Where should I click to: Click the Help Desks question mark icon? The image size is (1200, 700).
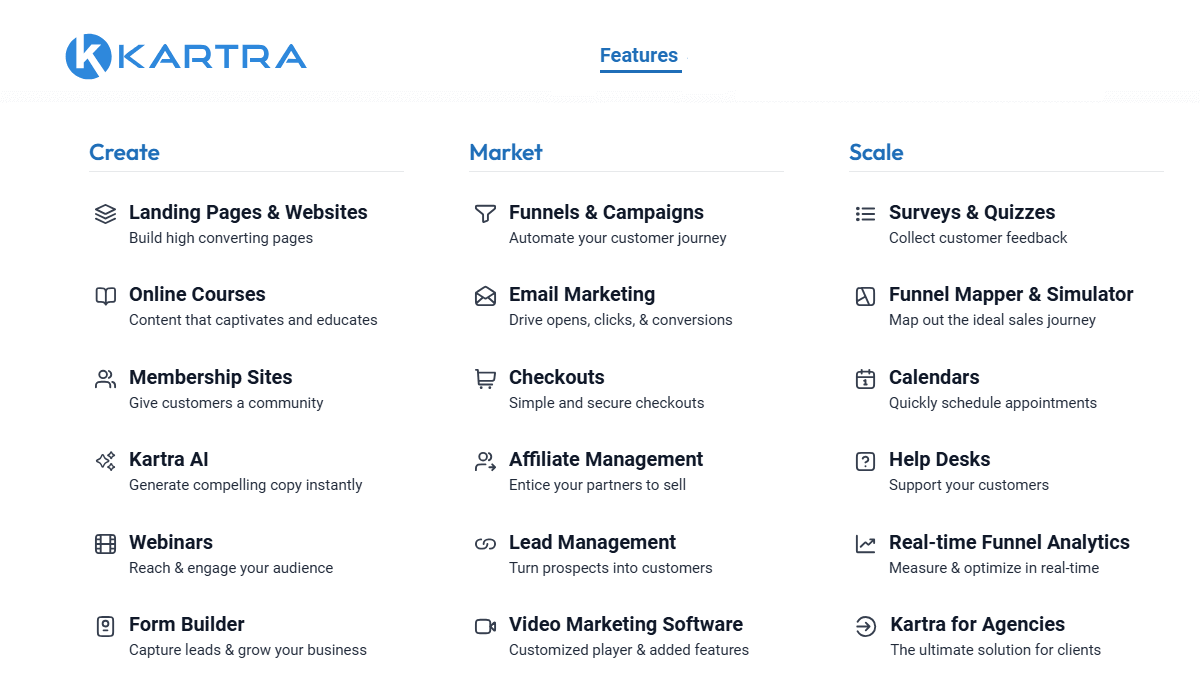click(865, 461)
